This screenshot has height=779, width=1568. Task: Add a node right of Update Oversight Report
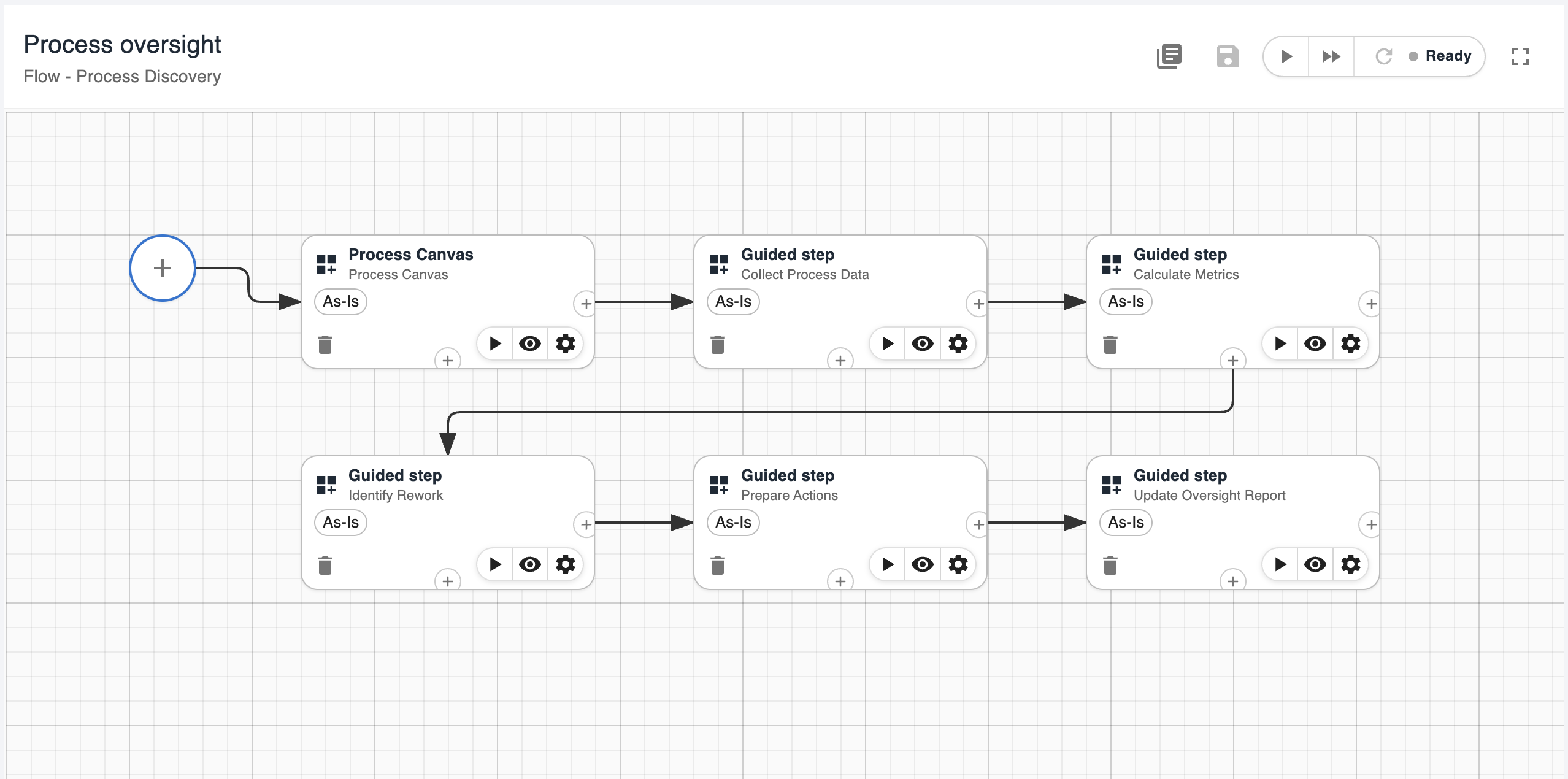1371,524
